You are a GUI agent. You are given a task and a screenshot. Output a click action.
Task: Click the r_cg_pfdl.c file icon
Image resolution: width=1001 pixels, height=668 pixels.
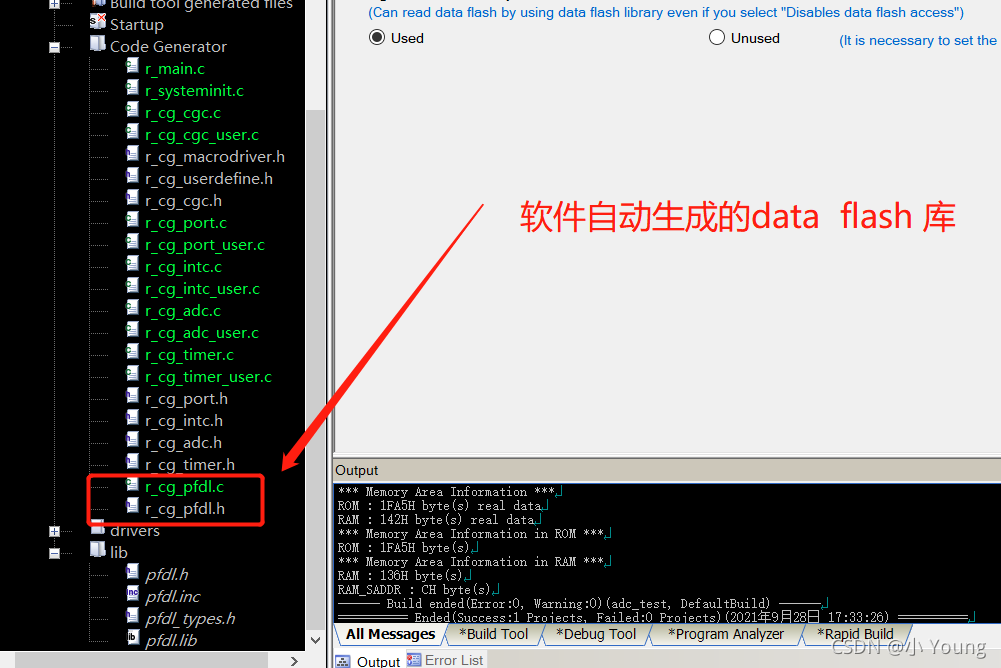point(132,484)
